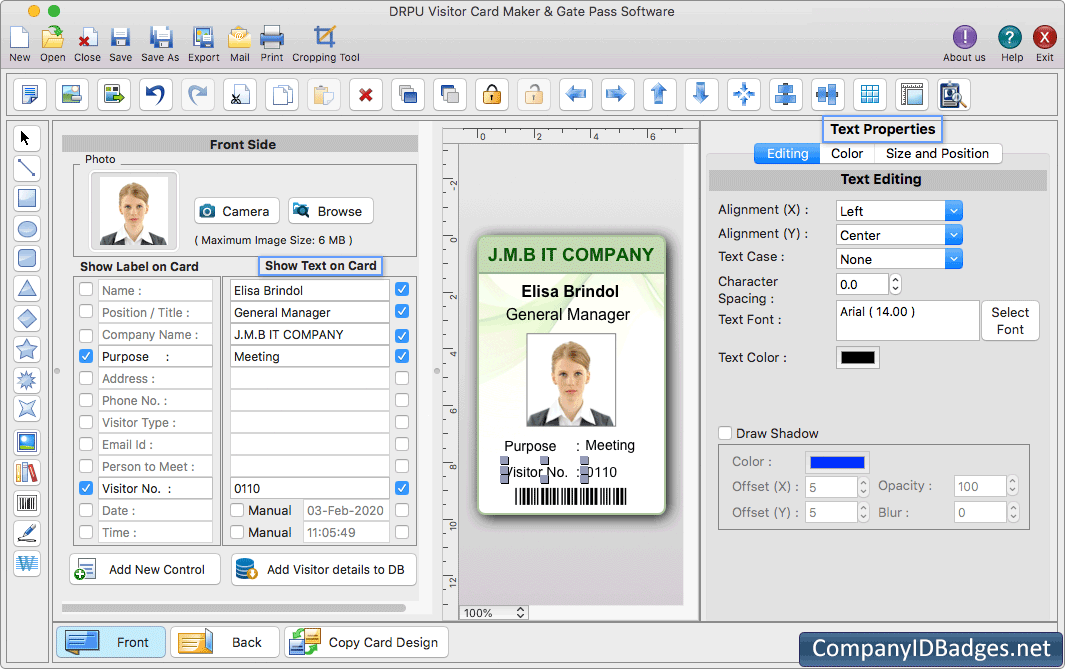
Task: Move object up with blue up arrow
Action: (660, 94)
